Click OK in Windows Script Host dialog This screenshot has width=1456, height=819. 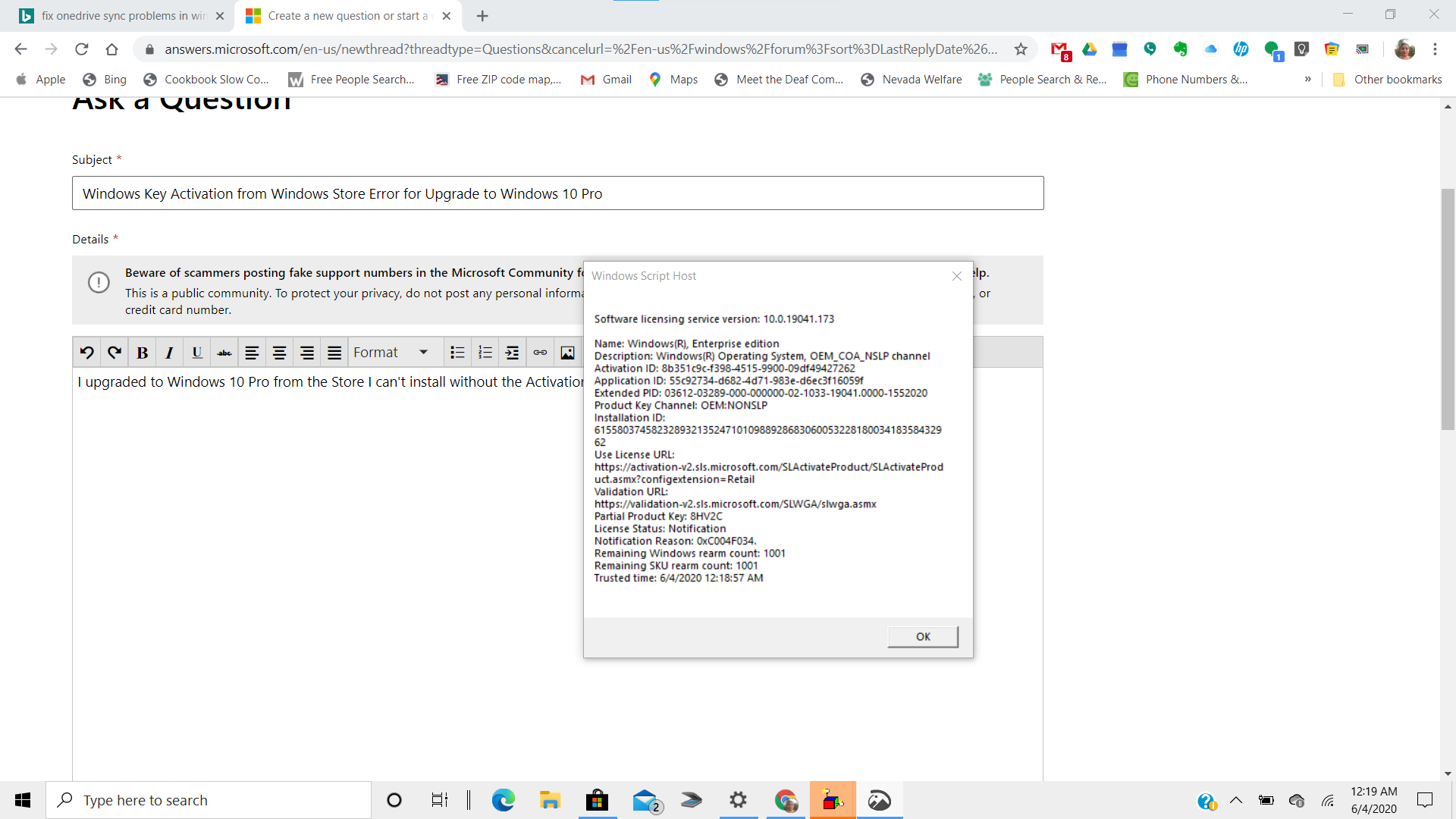(923, 636)
